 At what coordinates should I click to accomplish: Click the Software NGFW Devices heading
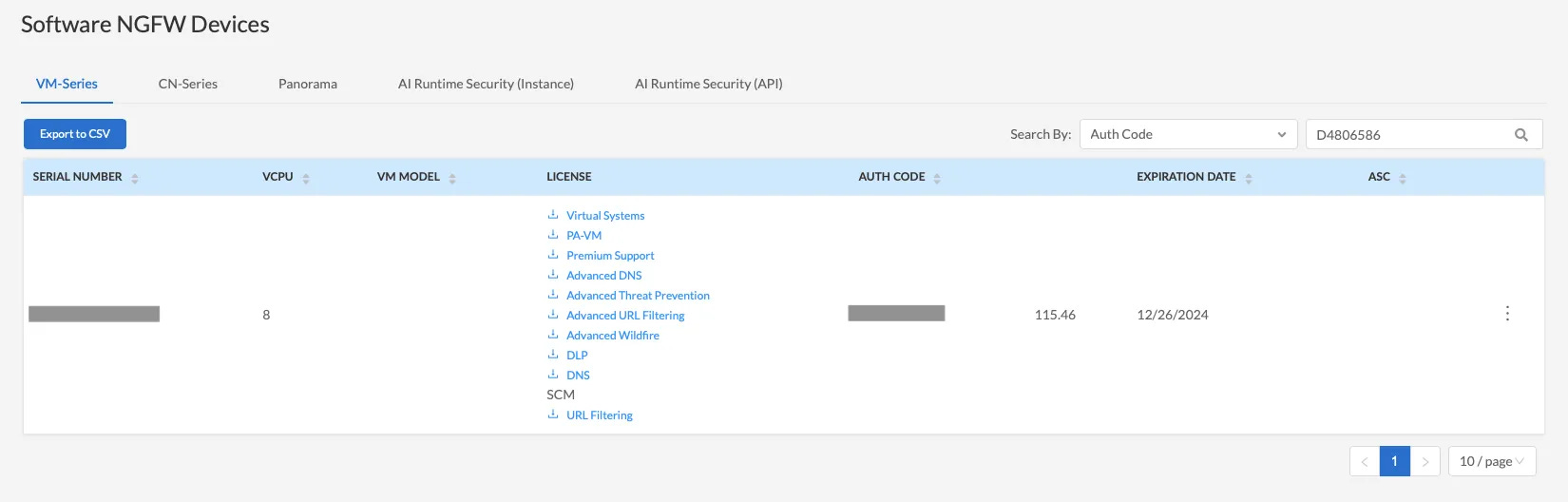pyautogui.click(x=145, y=25)
